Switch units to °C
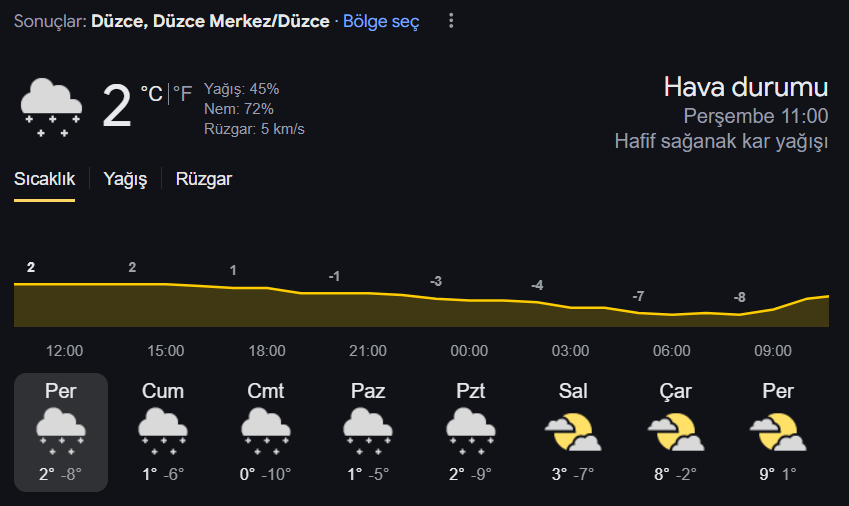This screenshot has height=506, width=849. (x=152, y=94)
